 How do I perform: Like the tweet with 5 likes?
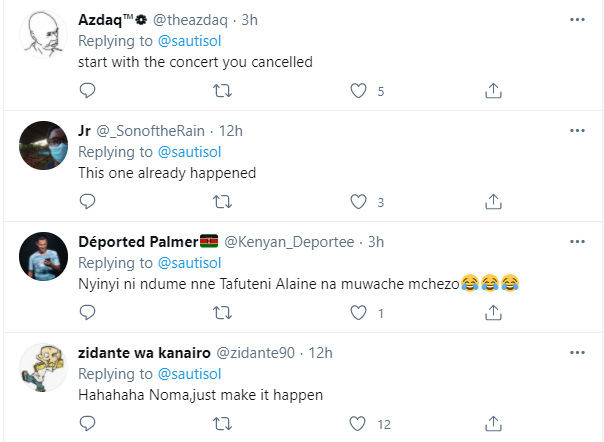click(x=359, y=91)
